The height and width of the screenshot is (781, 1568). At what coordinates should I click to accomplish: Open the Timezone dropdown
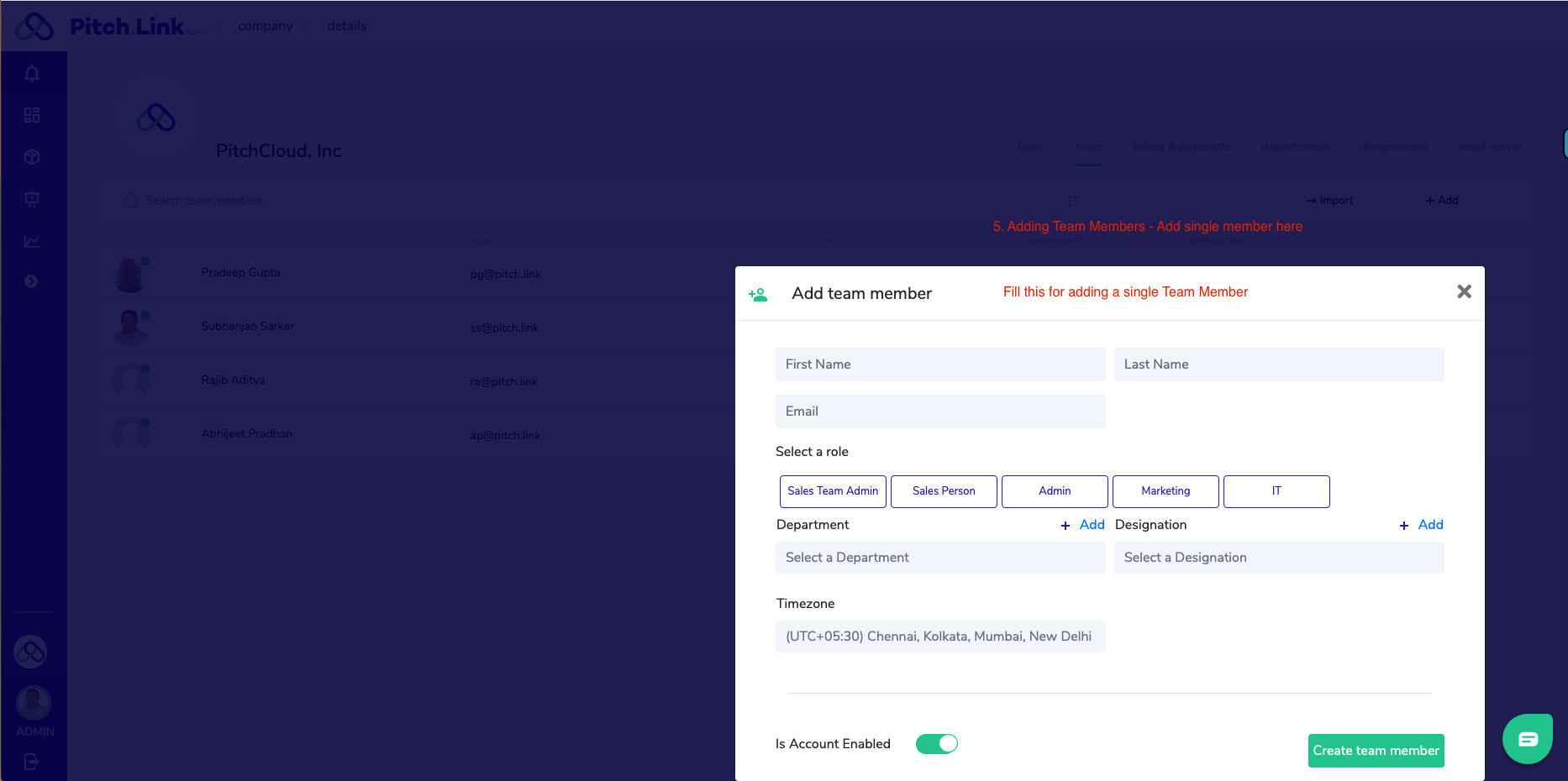point(940,637)
